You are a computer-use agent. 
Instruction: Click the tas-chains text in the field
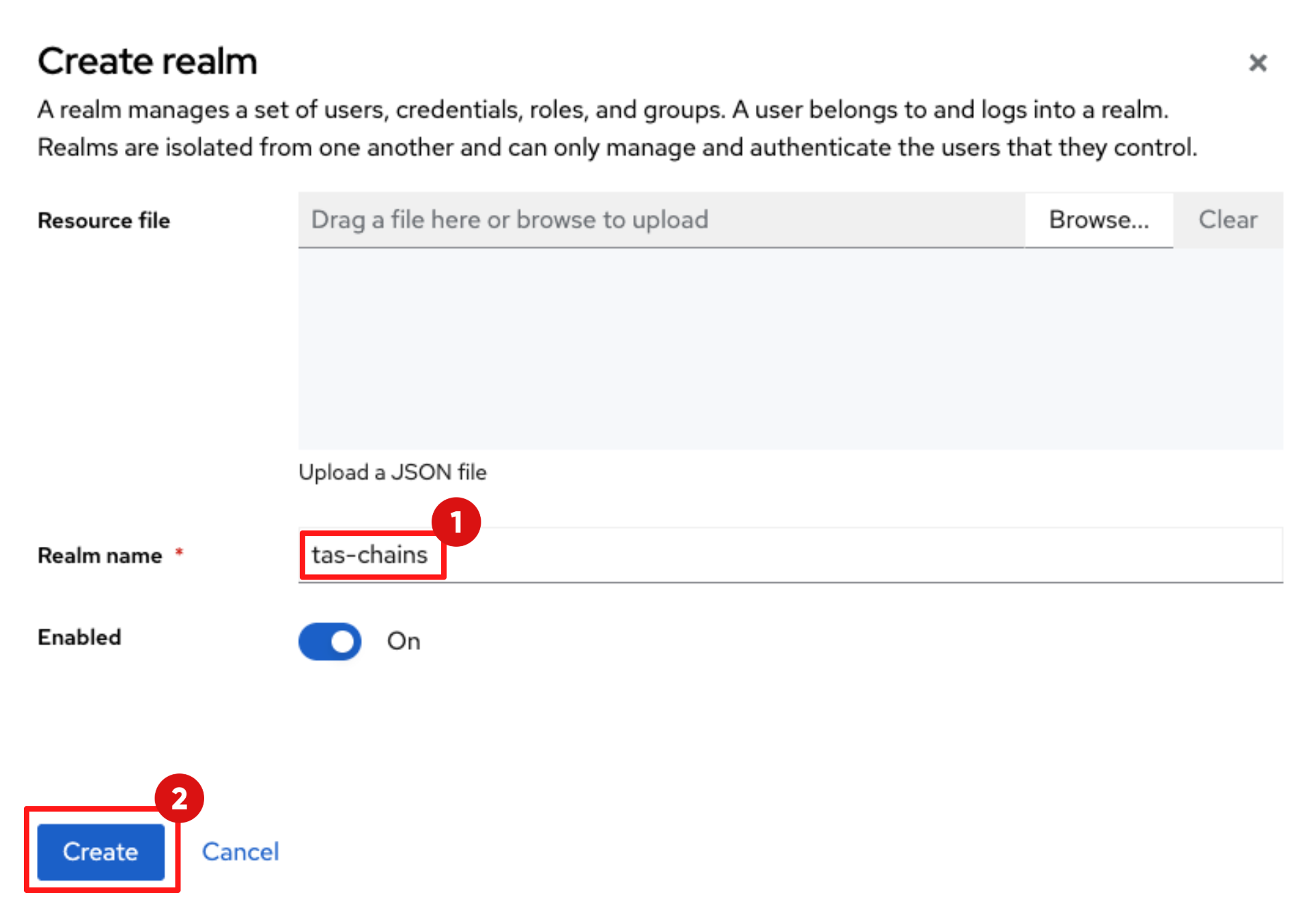(369, 554)
